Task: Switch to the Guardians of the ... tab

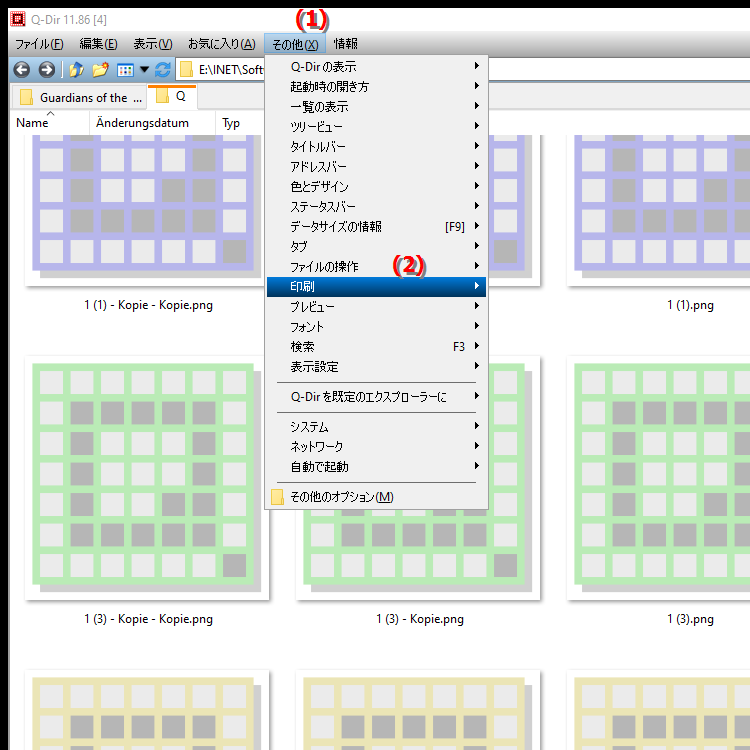Action: coord(79,98)
